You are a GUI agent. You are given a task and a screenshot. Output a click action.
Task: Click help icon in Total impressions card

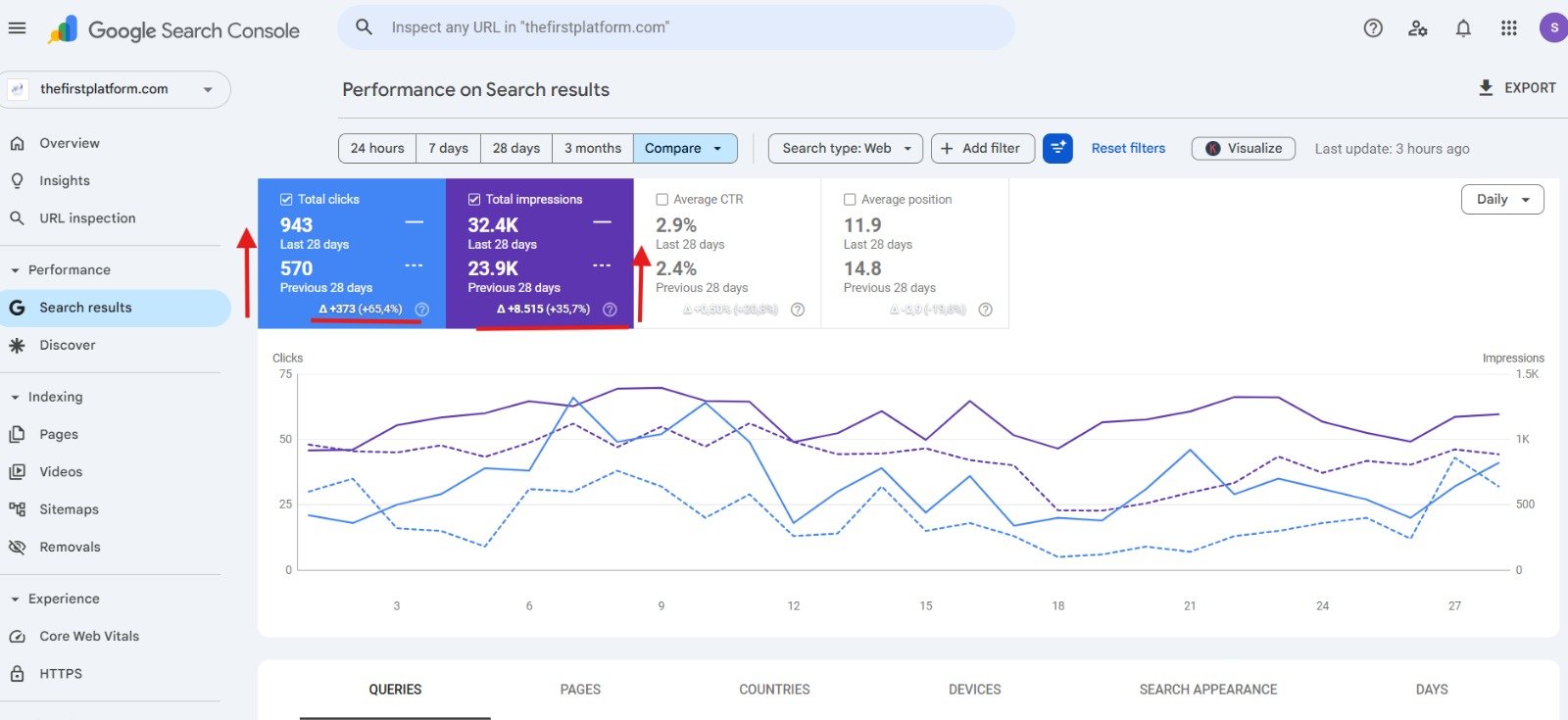click(x=610, y=310)
